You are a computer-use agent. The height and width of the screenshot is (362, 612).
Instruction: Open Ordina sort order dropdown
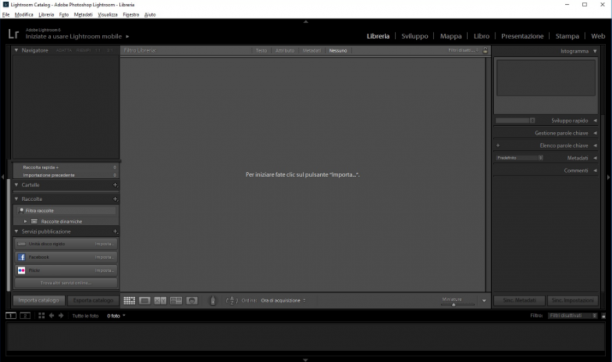coord(283,300)
